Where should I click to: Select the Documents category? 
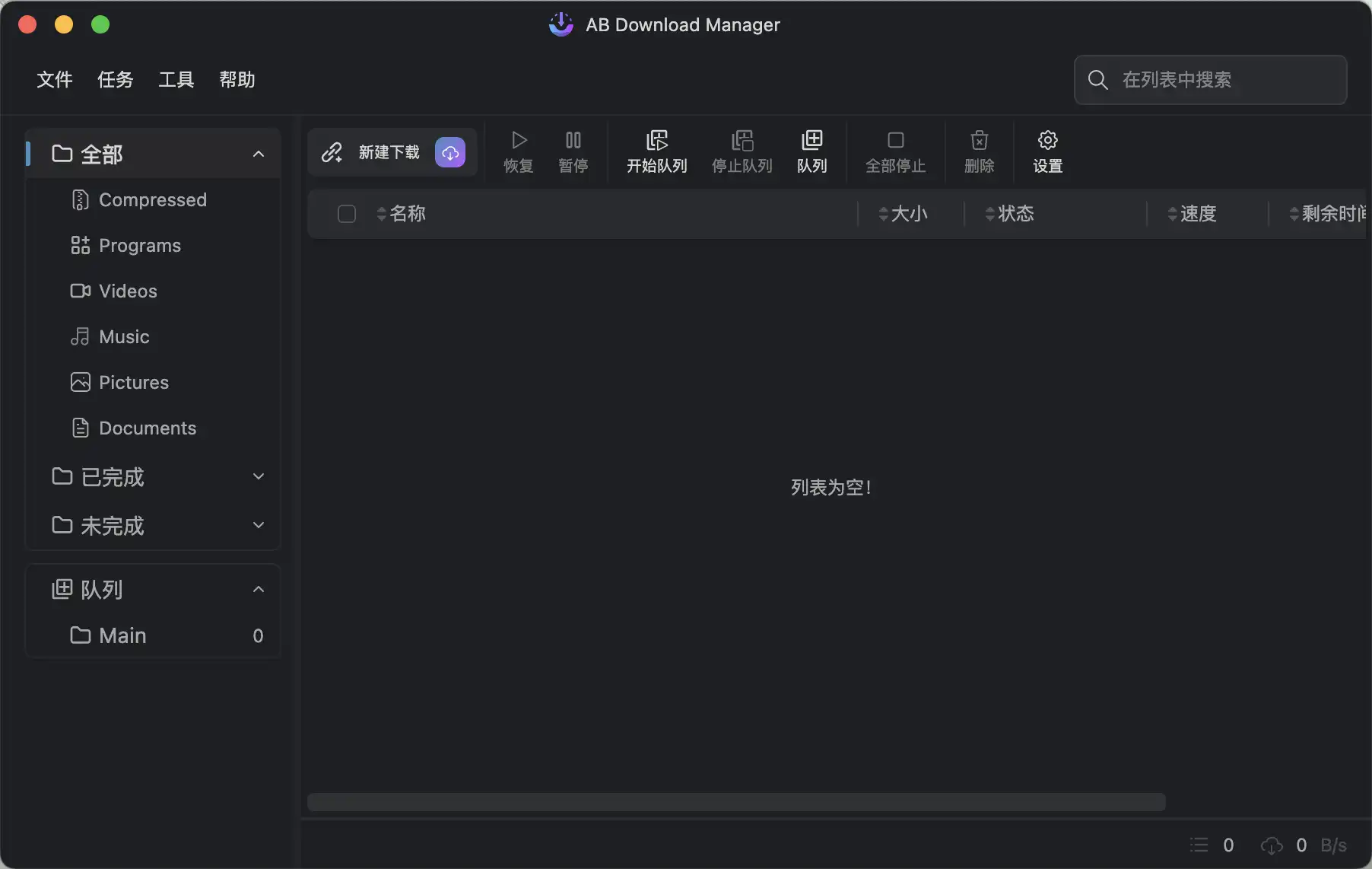[153, 428]
